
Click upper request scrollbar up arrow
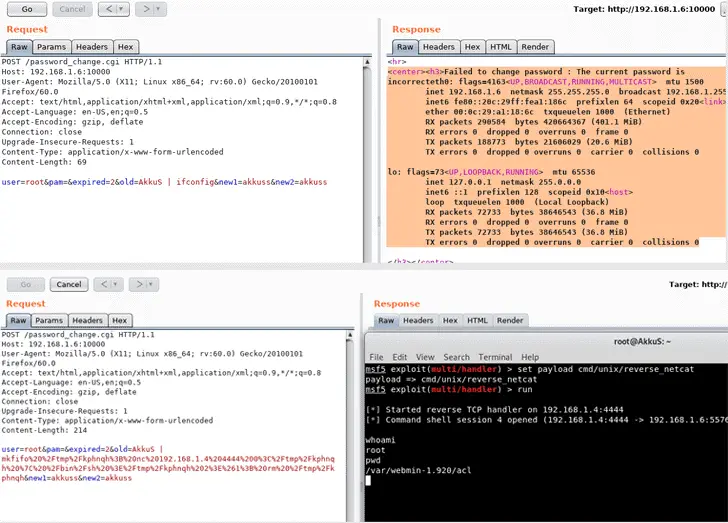tap(367, 62)
